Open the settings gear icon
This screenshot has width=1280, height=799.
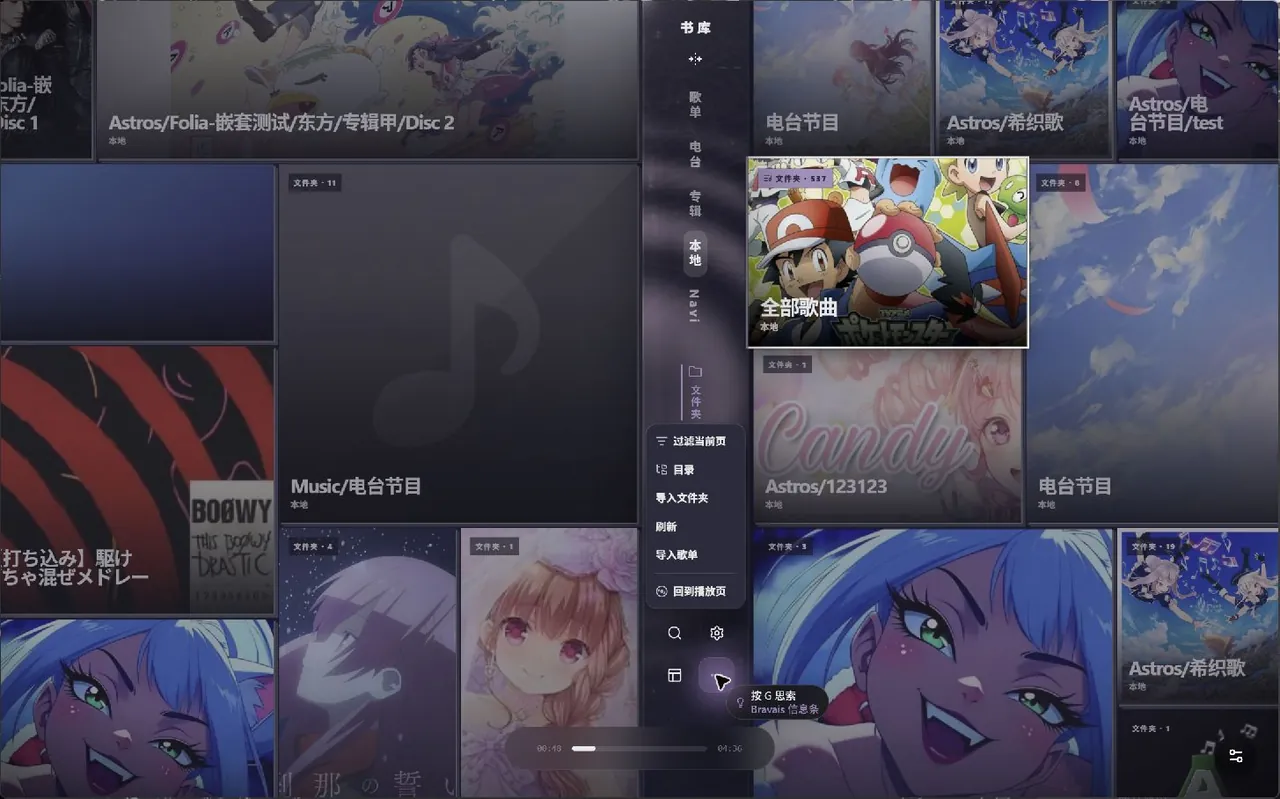[717, 633]
